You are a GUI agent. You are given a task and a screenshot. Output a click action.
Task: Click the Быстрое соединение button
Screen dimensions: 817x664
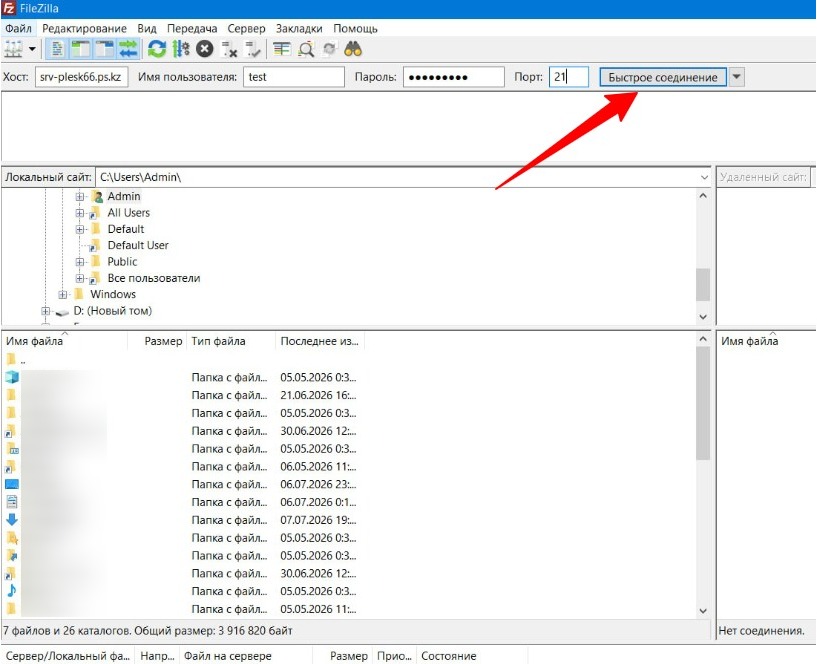[x=663, y=77]
